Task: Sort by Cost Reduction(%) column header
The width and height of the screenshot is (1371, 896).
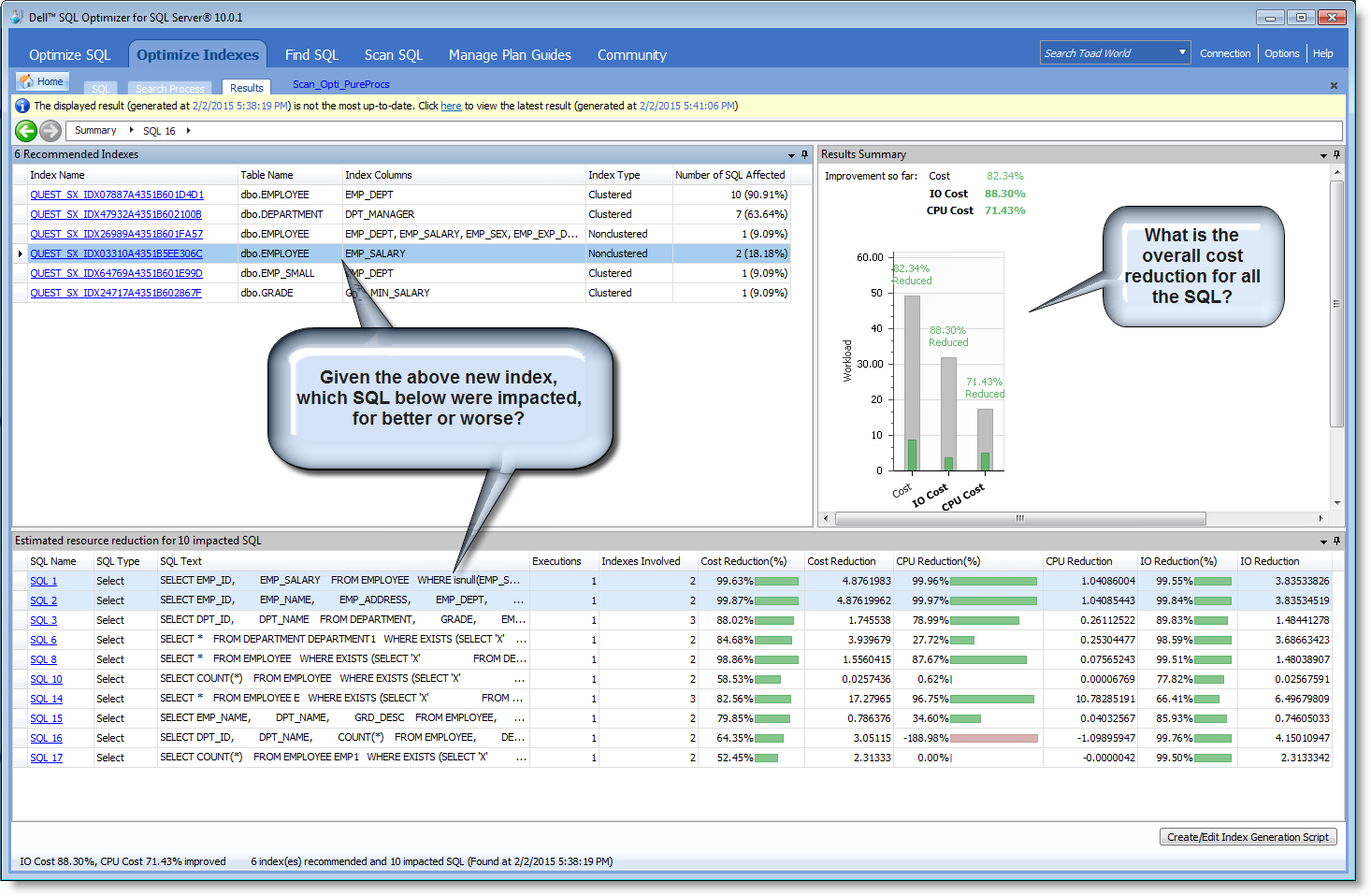Action: pos(751,561)
